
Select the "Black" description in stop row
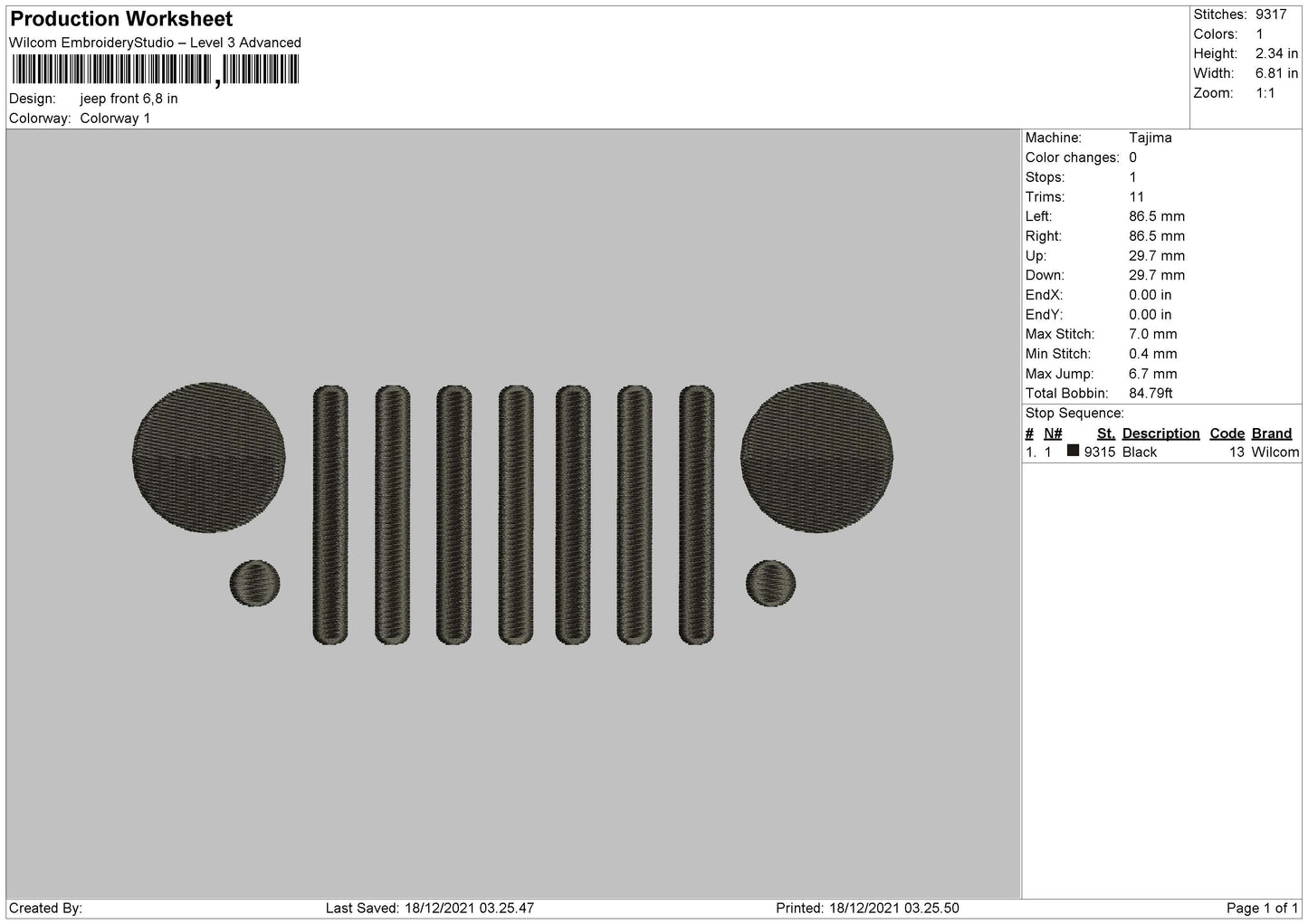click(x=1140, y=452)
